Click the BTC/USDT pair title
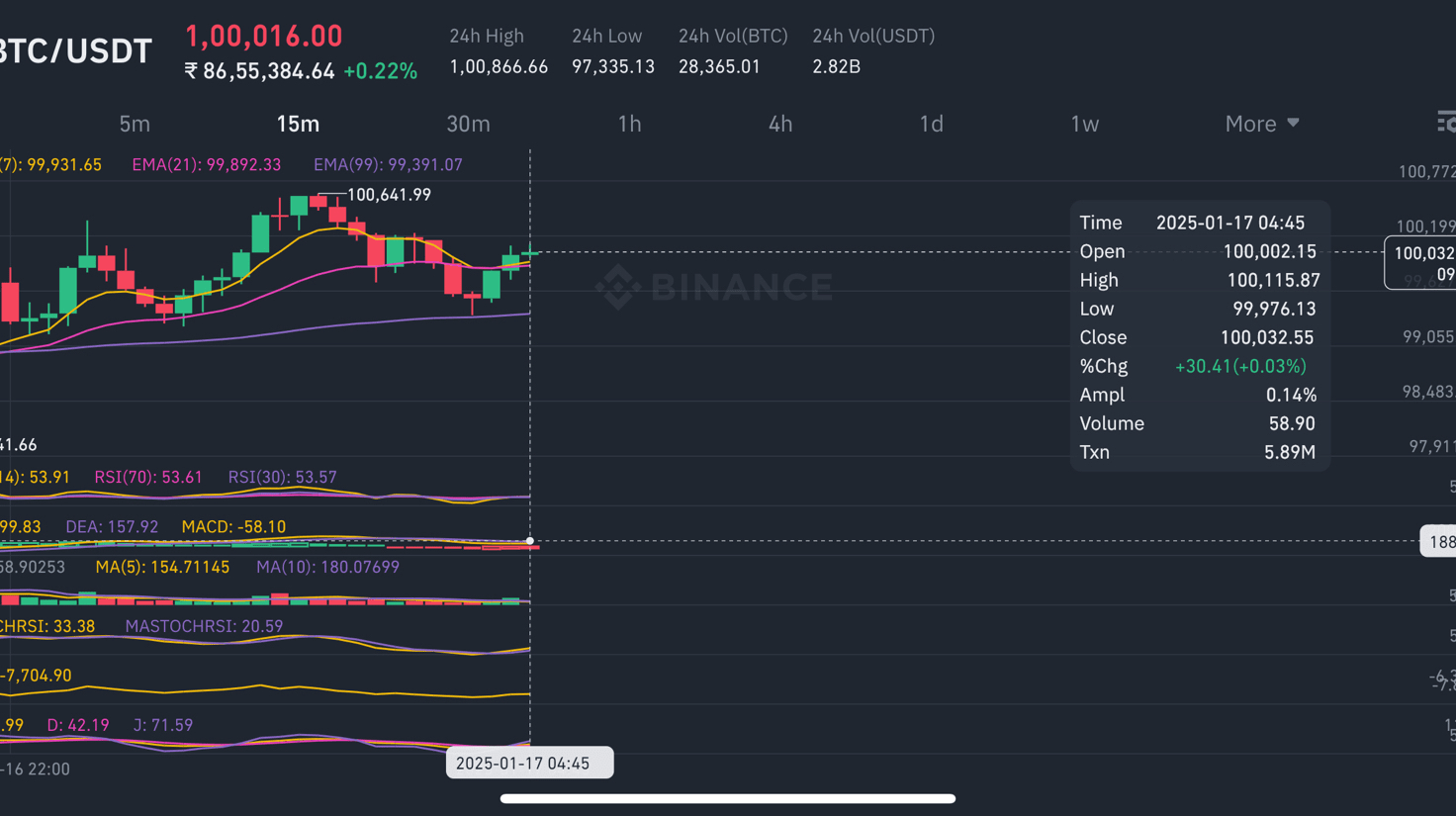Screen dimensions: 1456x816 coord(76,51)
